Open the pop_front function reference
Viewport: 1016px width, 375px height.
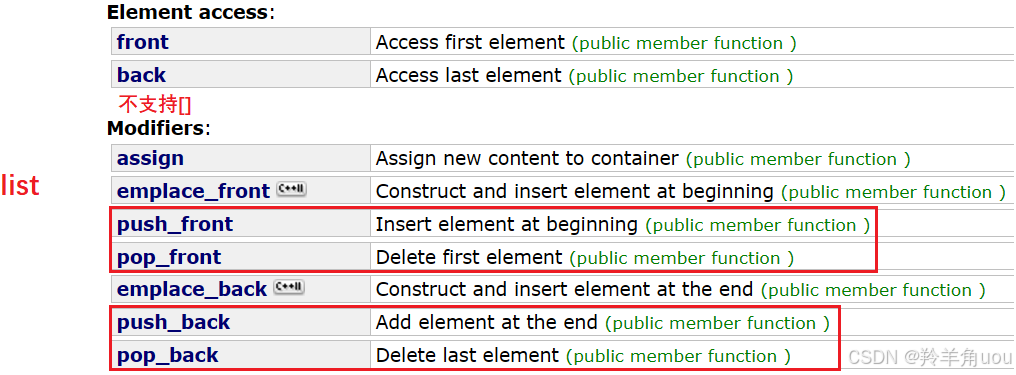click(x=169, y=258)
